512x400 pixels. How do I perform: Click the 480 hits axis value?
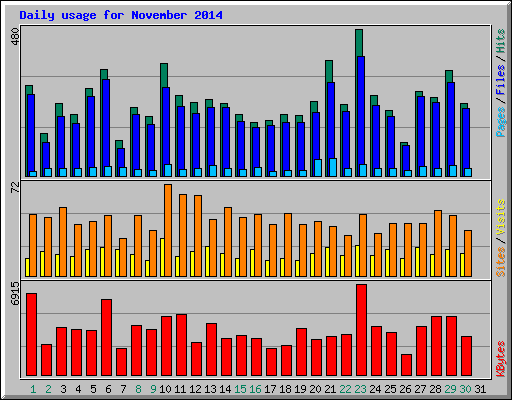pyautogui.click(x=15, y=37)
